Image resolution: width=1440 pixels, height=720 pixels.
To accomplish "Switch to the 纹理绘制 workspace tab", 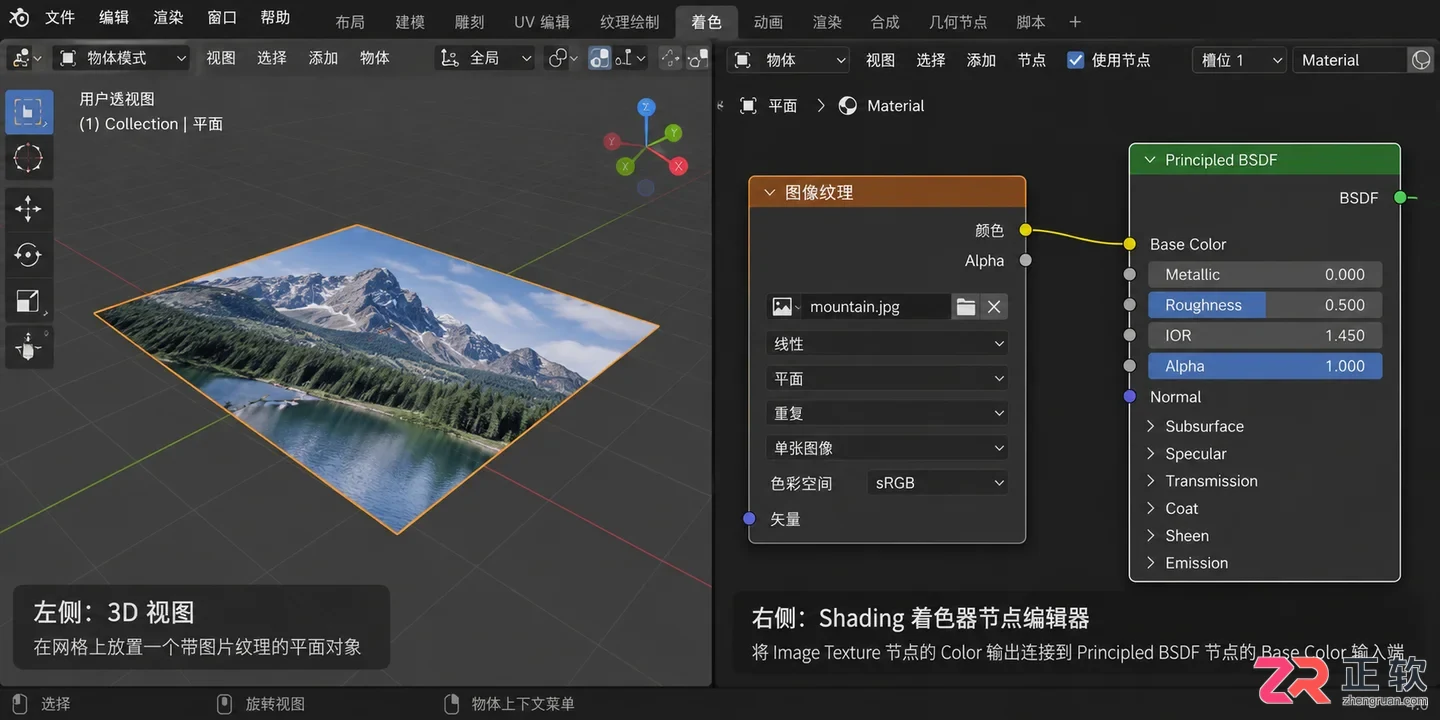I will pos(630,22).
